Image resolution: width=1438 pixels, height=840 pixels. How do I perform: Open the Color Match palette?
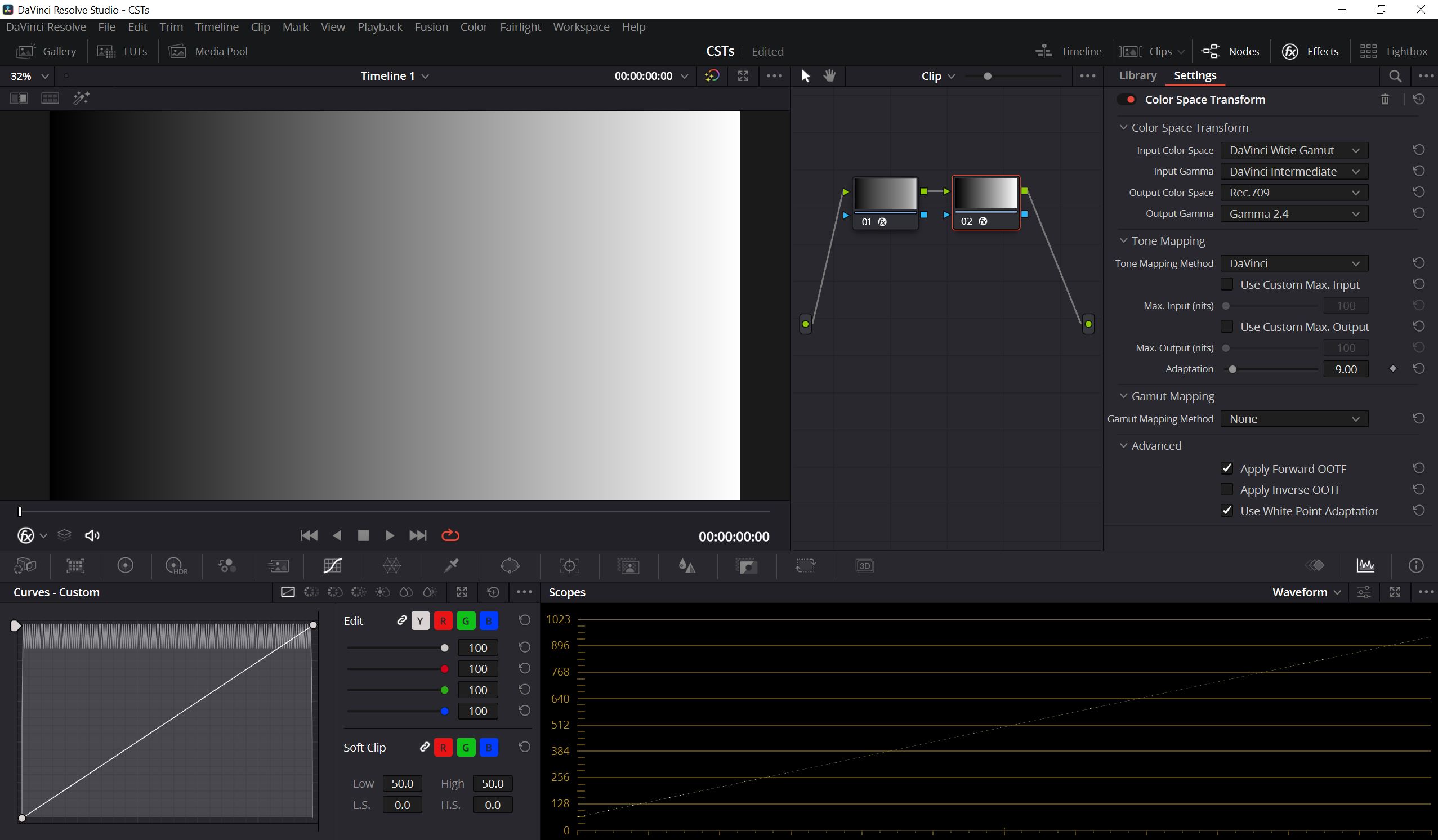pos(75,565)
